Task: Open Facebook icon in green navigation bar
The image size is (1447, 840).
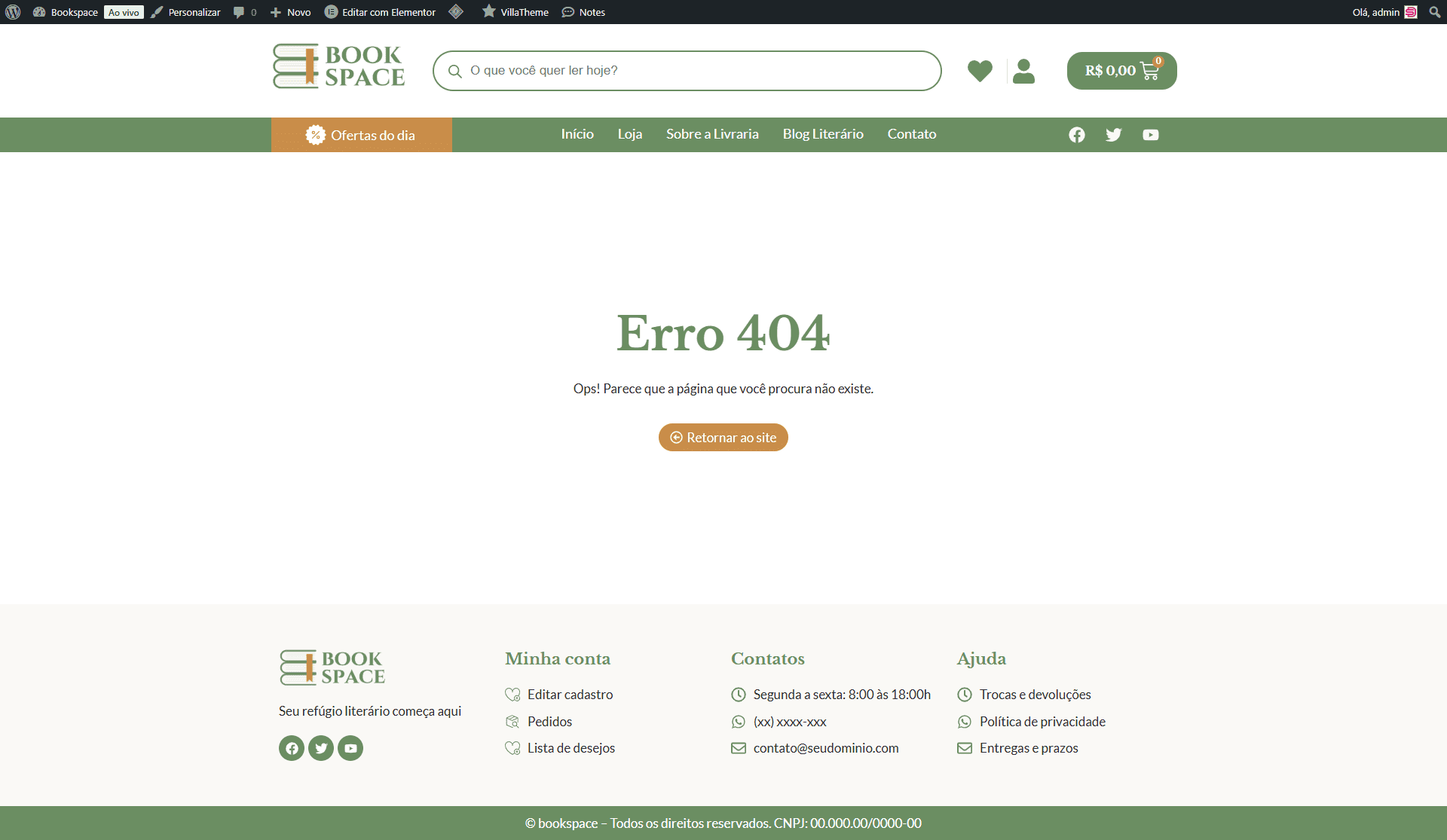Action: 1077,135
